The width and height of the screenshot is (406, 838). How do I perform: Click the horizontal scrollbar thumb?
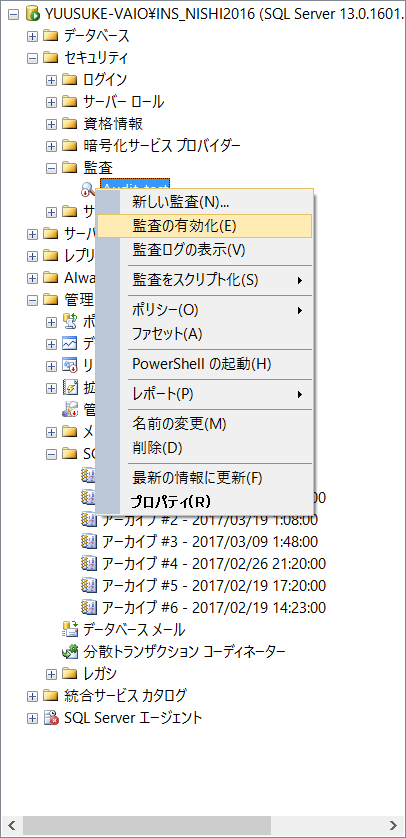[x=147, y=825]
